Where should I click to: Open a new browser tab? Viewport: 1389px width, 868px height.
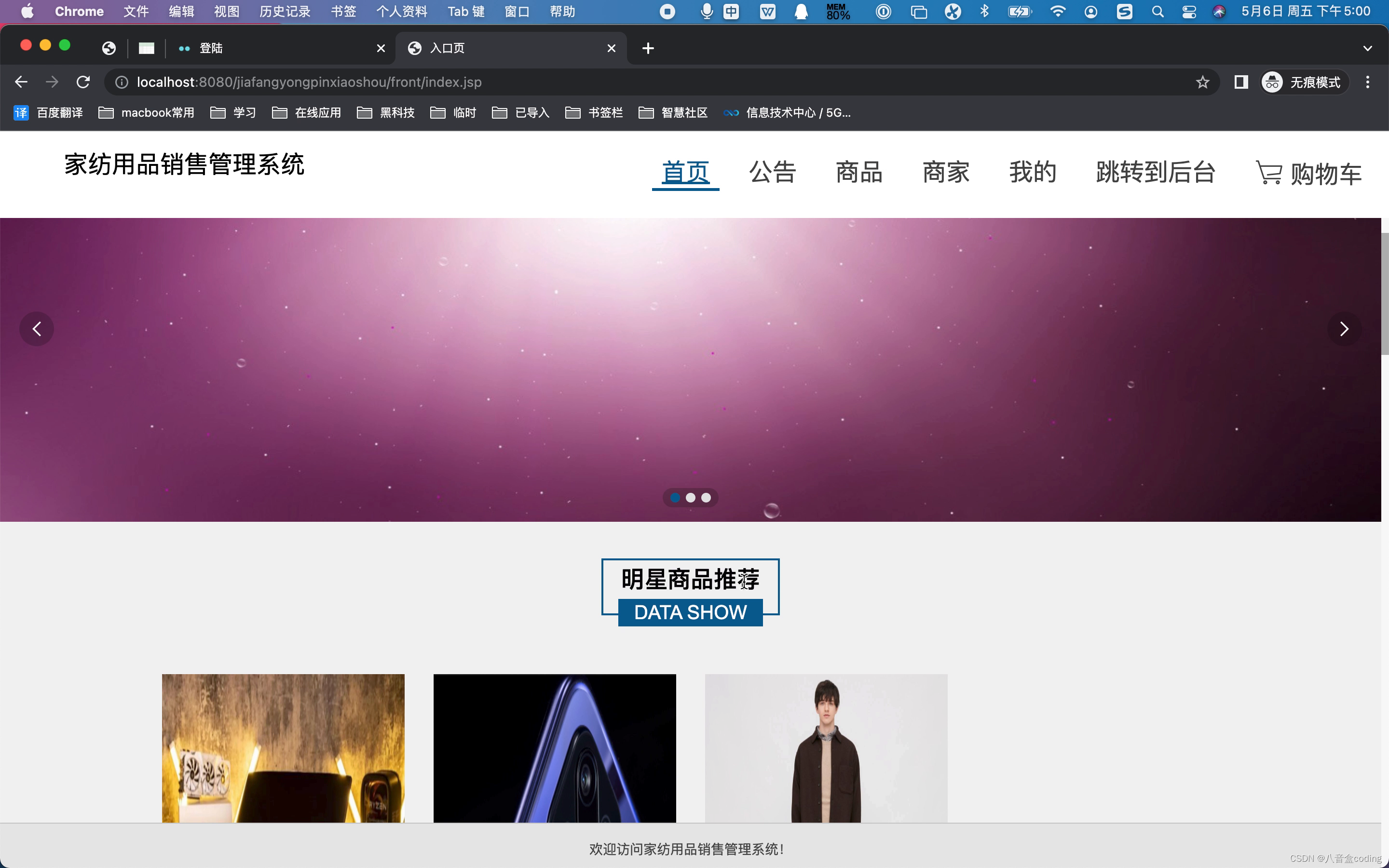pyautogui.click(x=648, y=48)
